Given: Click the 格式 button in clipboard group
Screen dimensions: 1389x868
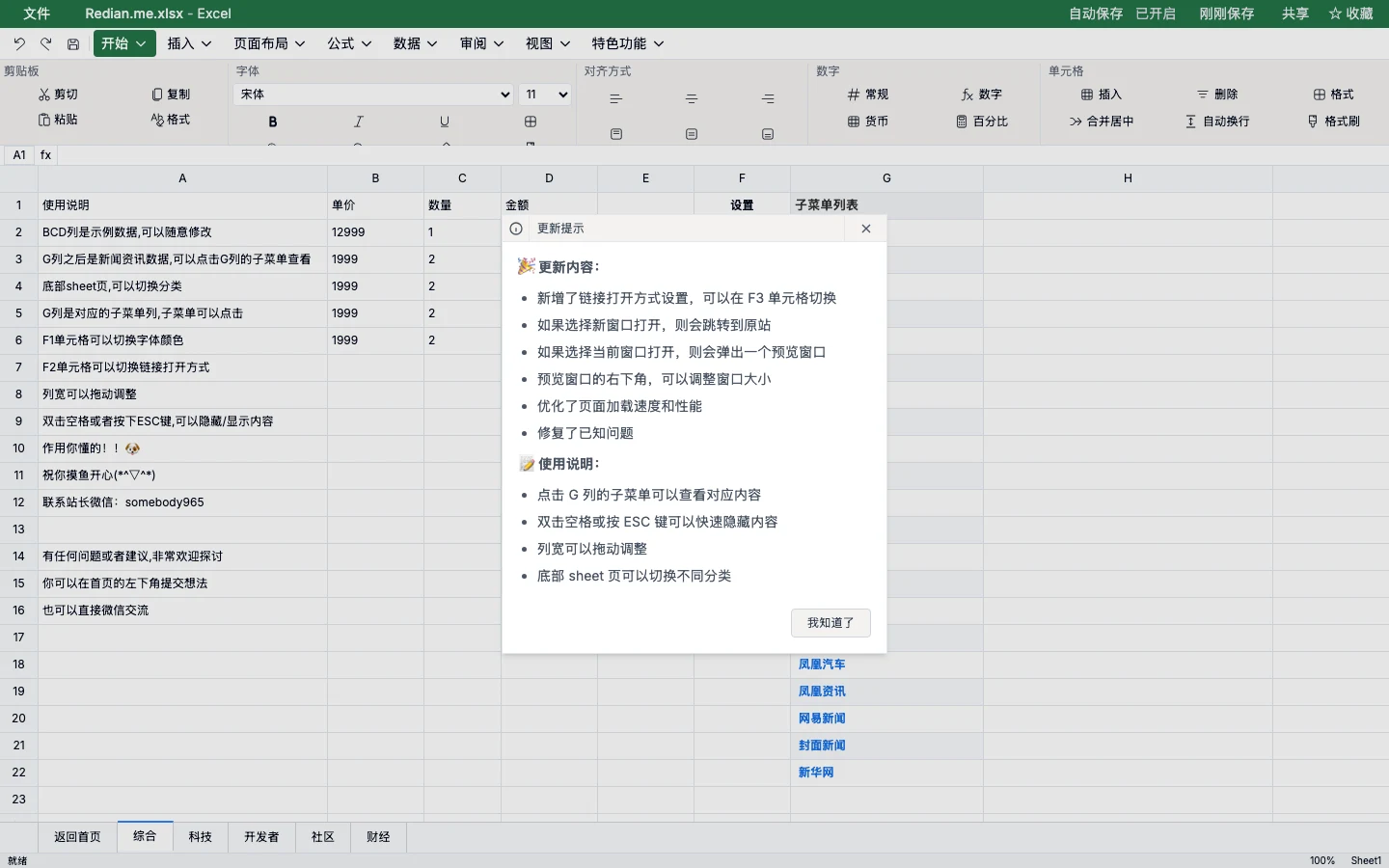Looking at the screenshot, I should point(171,120).
